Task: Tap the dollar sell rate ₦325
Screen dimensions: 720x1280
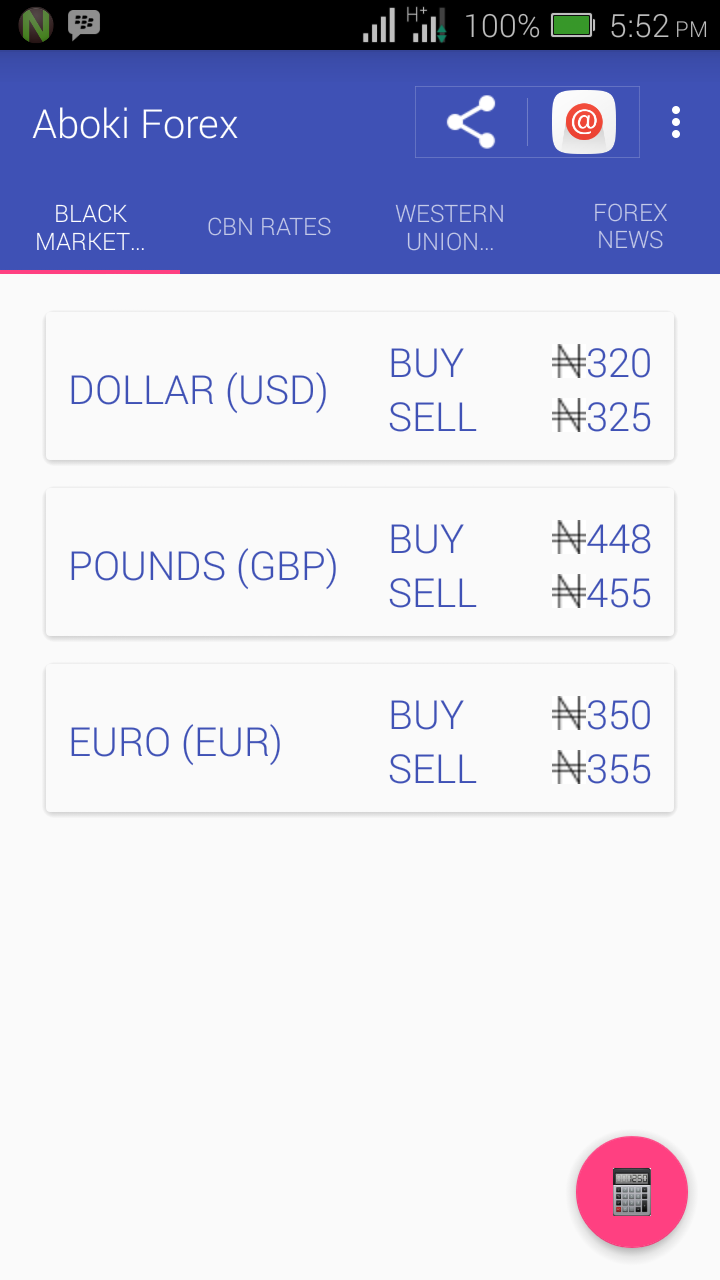Action: pos(602,417)
